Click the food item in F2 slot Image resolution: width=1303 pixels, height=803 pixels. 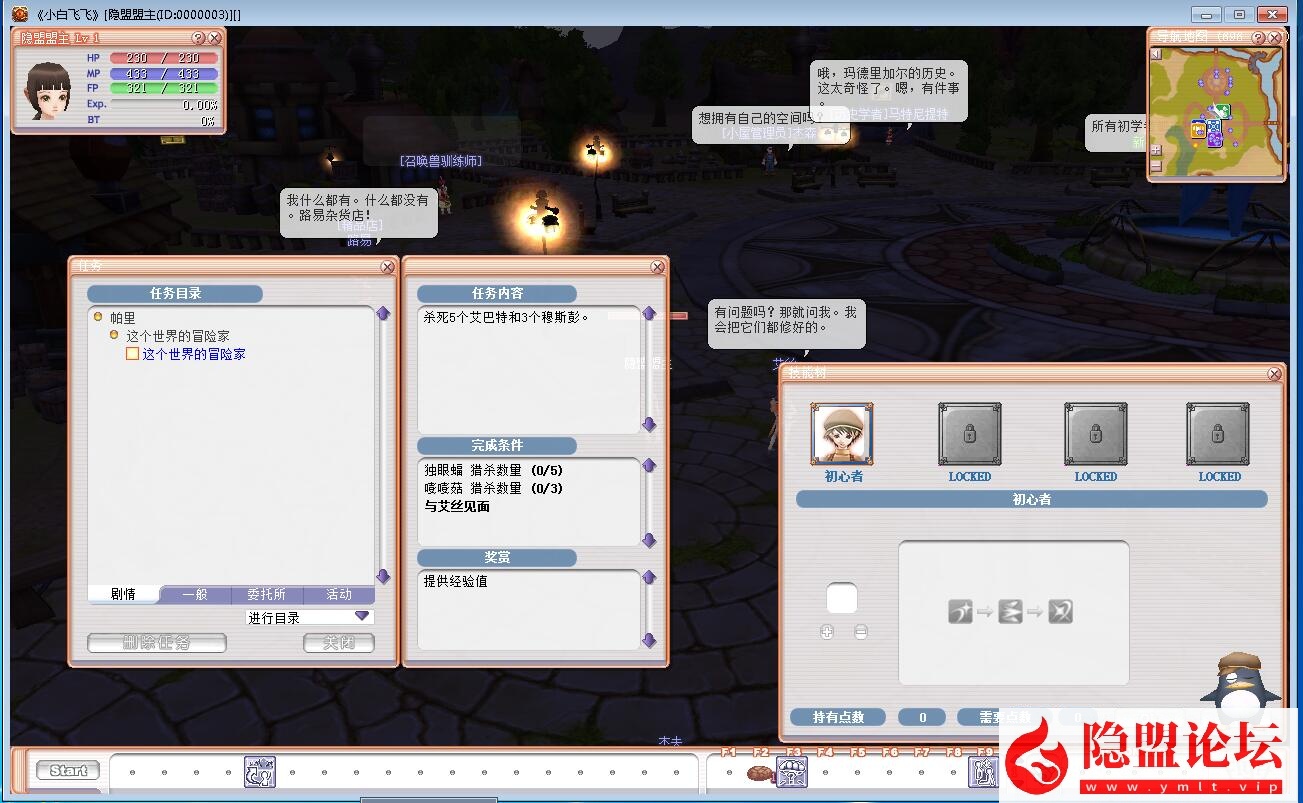click(760, 773)
